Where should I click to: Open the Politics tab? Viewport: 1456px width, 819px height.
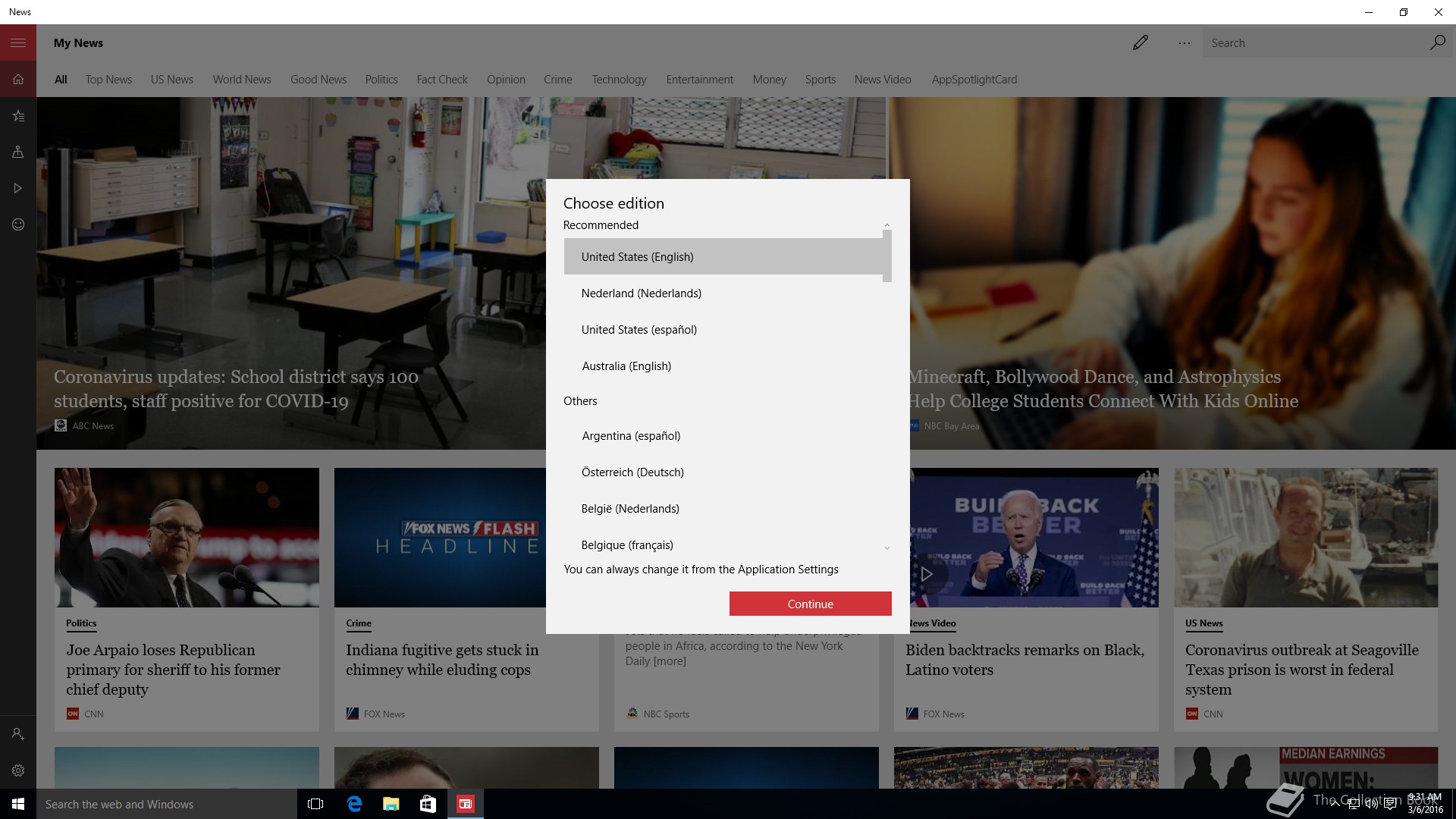tap(381, 80)
